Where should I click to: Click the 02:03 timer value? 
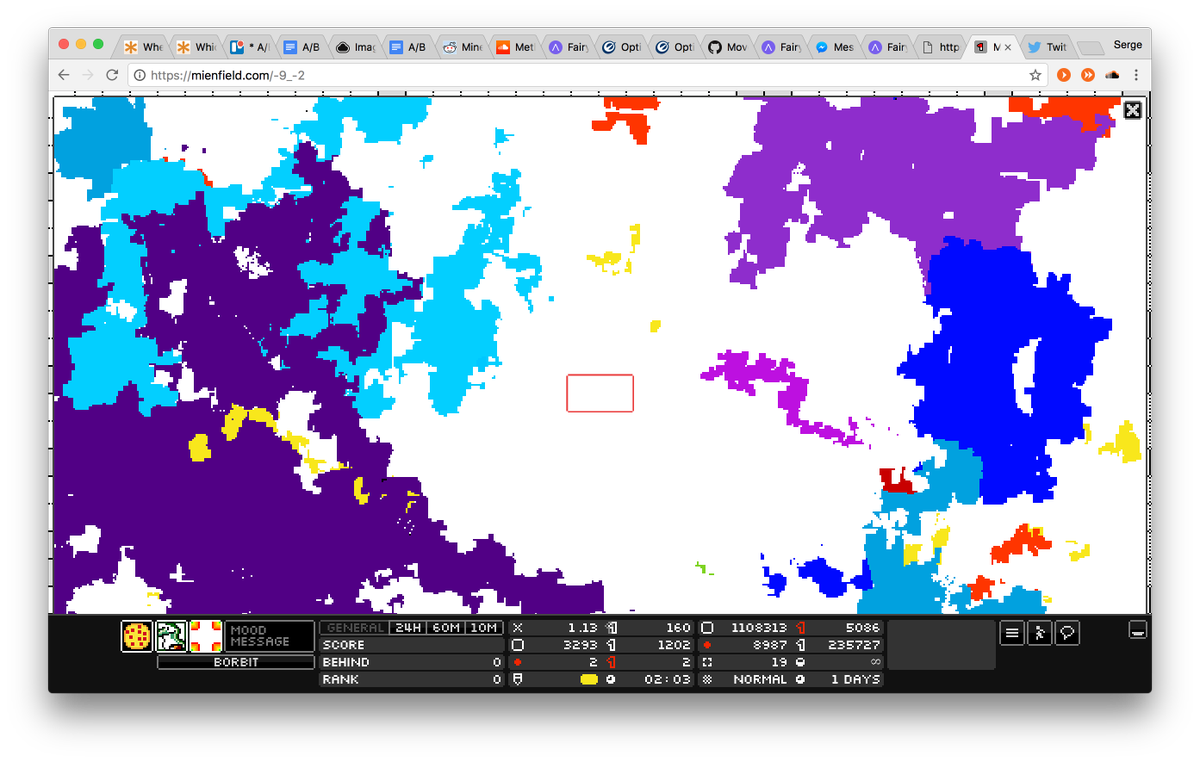point(668,679)
